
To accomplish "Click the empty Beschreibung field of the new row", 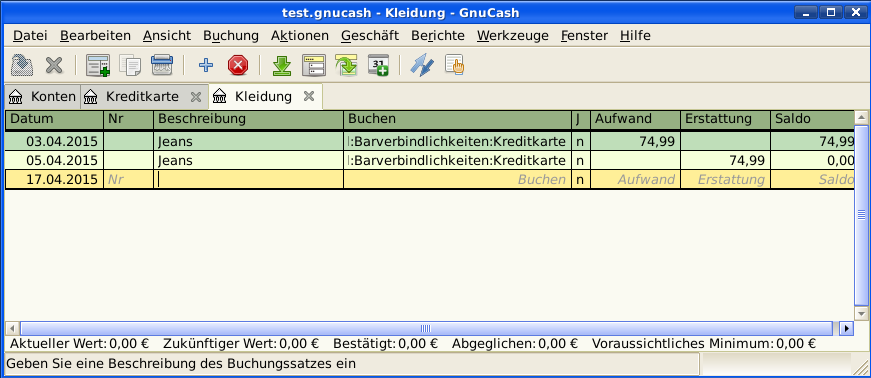I will (x=248, y=180).
